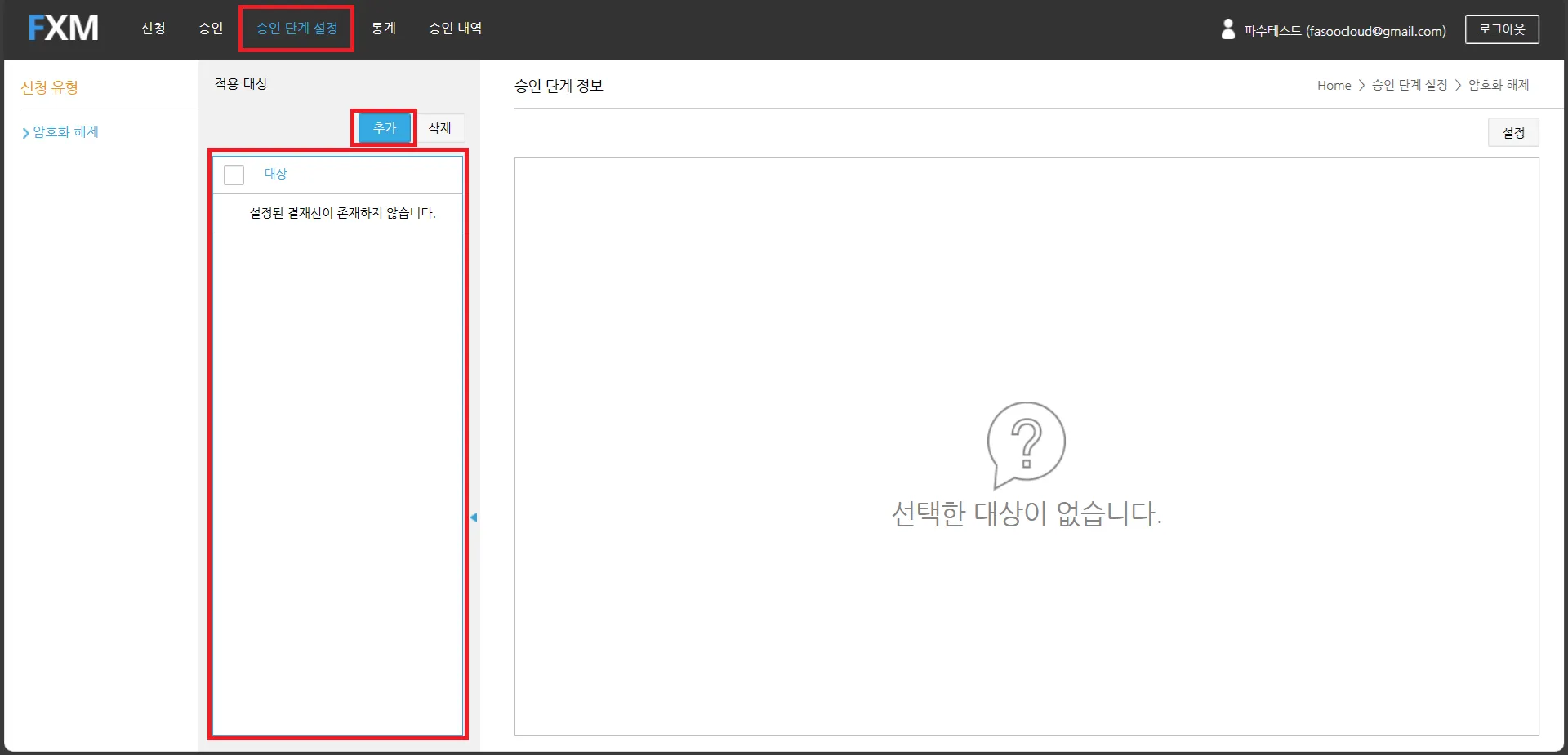Screen dimensions: 1568x755
Task: Click user name 파수테스트 (fasoocloud@gmail.com)
Action: point(1344,31)
